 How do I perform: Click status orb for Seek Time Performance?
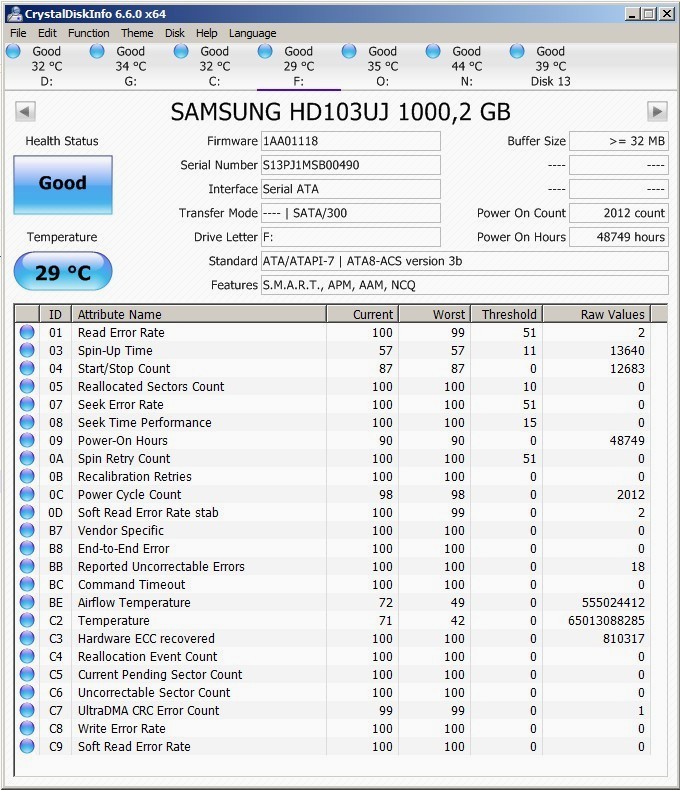point(27,422)
